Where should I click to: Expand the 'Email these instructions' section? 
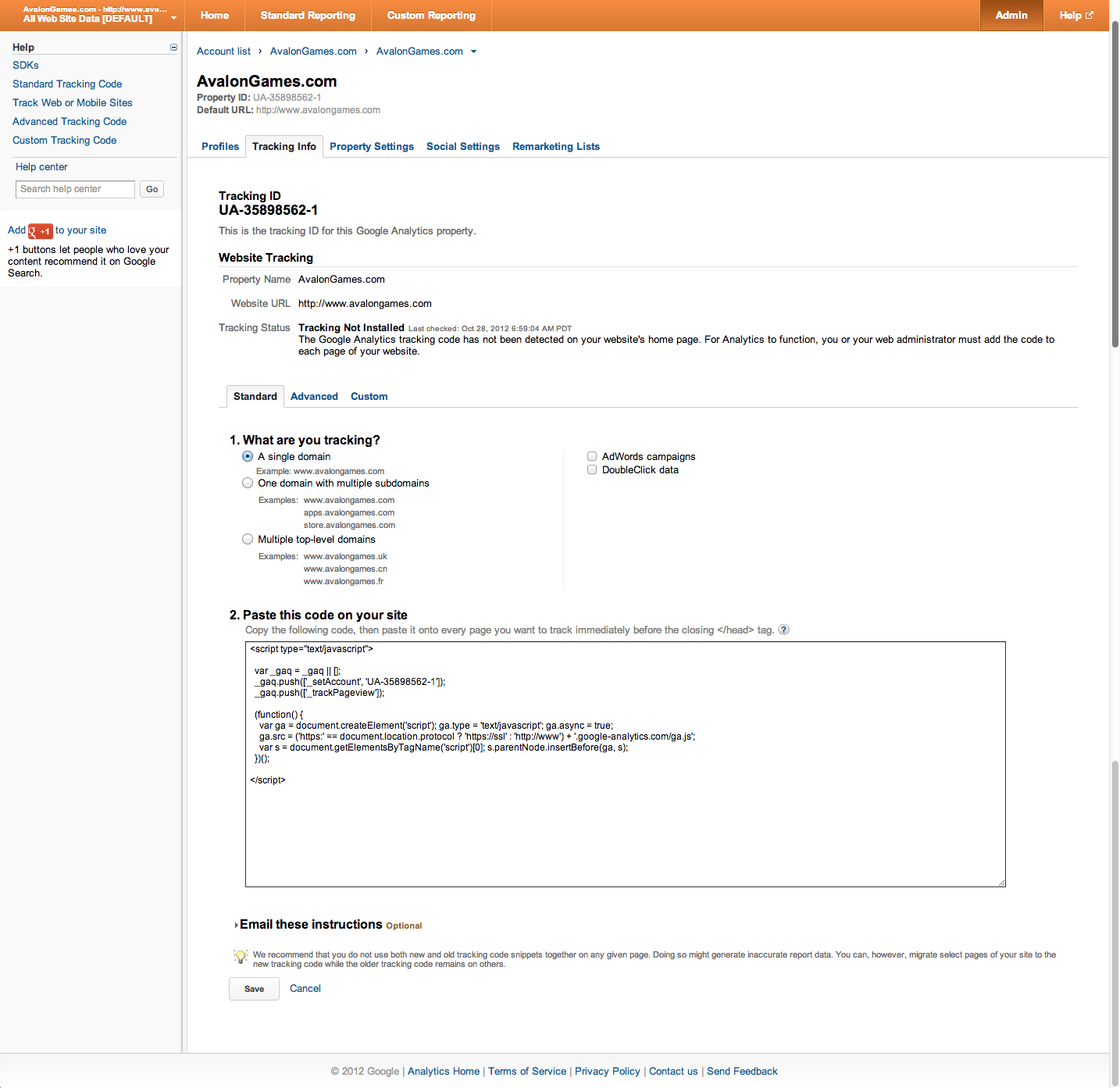point(237,926)
